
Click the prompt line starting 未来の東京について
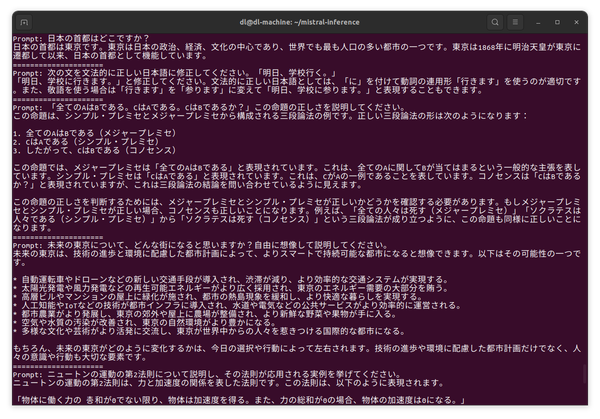tap(201, 245)
